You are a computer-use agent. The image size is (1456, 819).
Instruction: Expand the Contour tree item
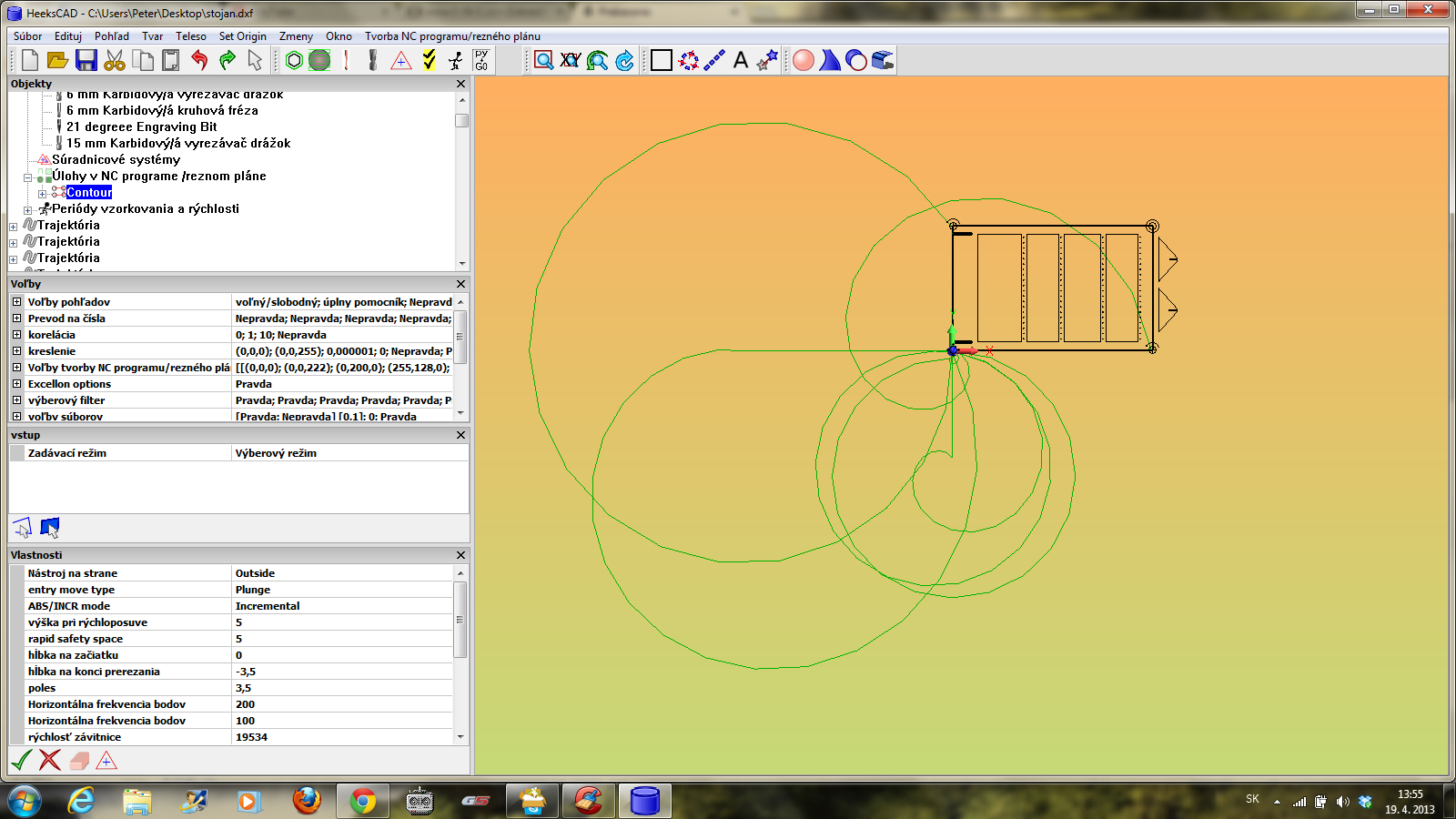point(42,193)
